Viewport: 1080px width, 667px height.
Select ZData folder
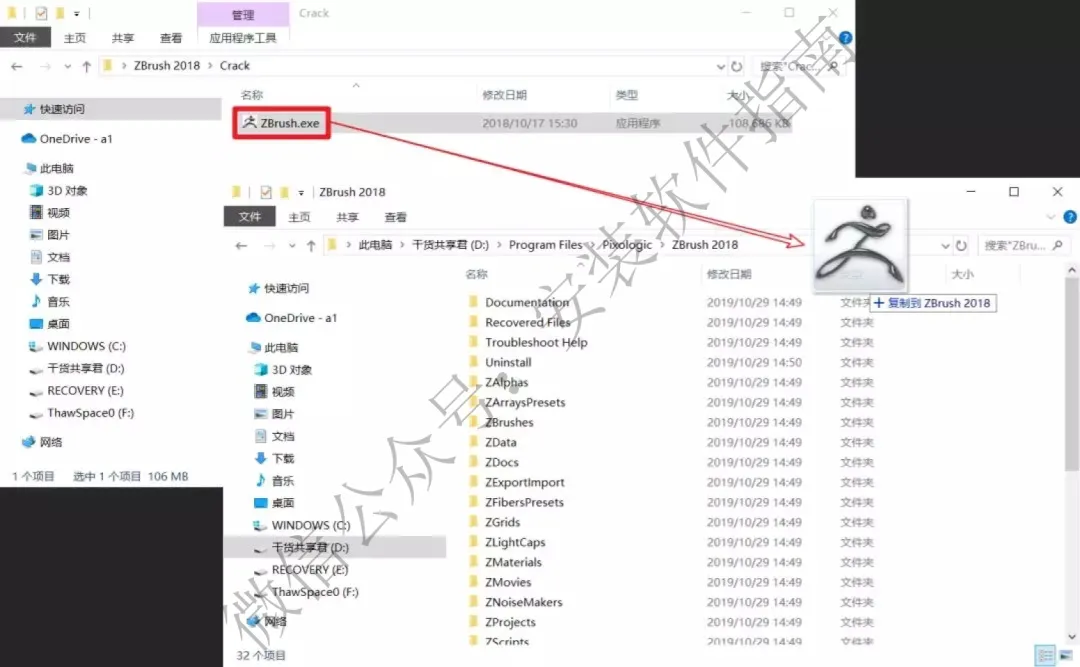click(x=500, y=442)
